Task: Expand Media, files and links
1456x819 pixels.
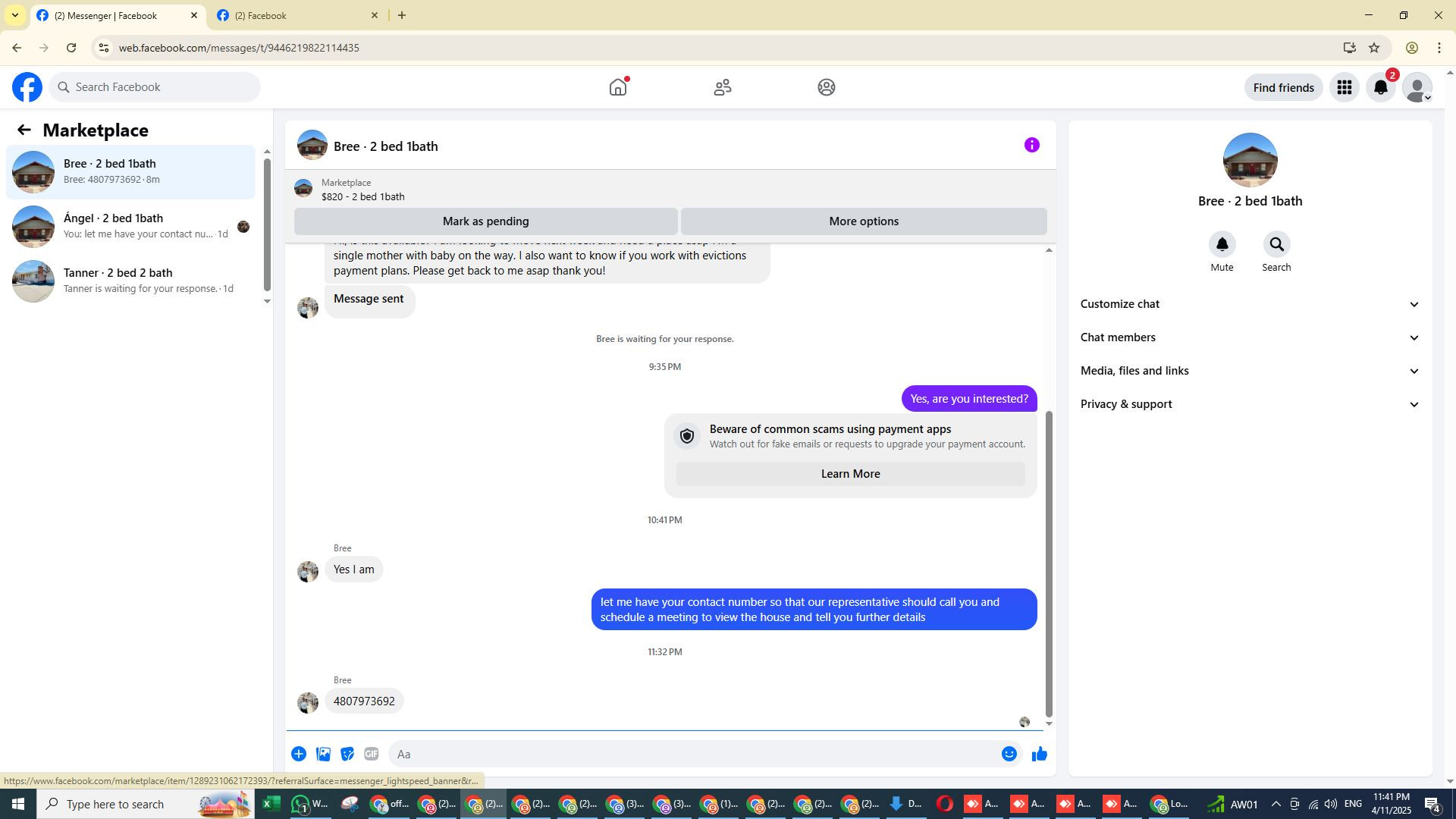Action: tap(1250, 371)
